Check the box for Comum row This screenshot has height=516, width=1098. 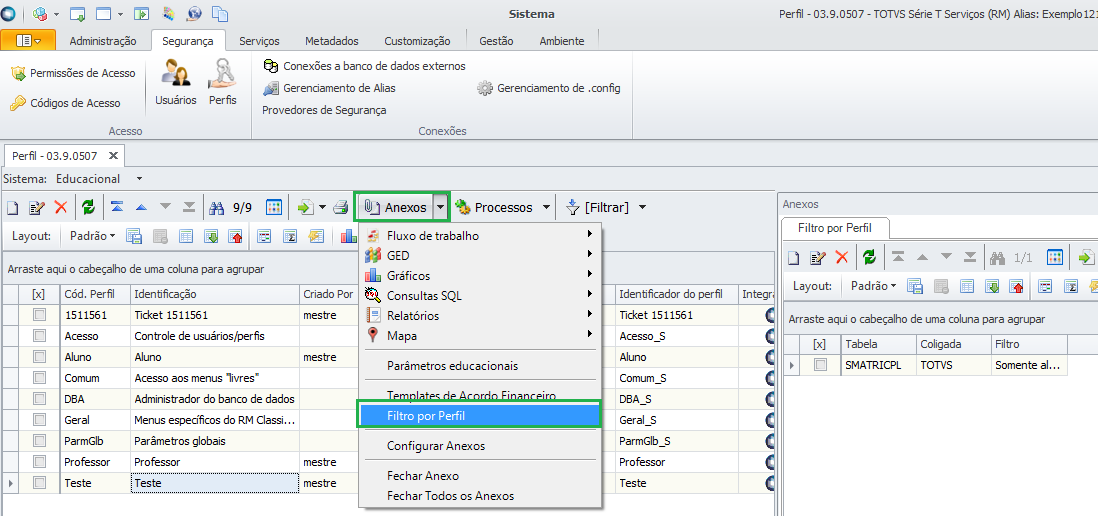39,378
